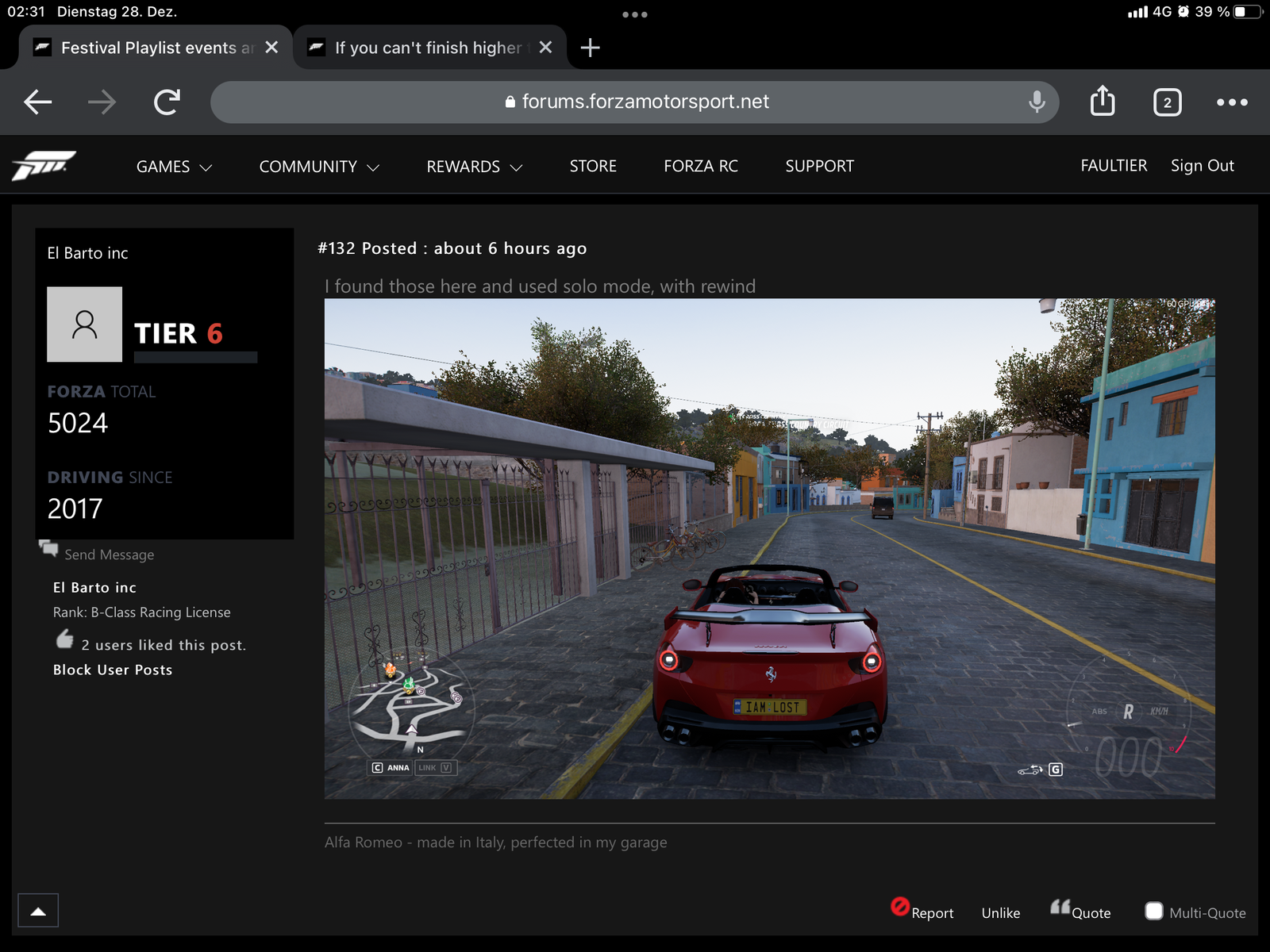Click the forums.forzamotorsport.net address field

635,102
